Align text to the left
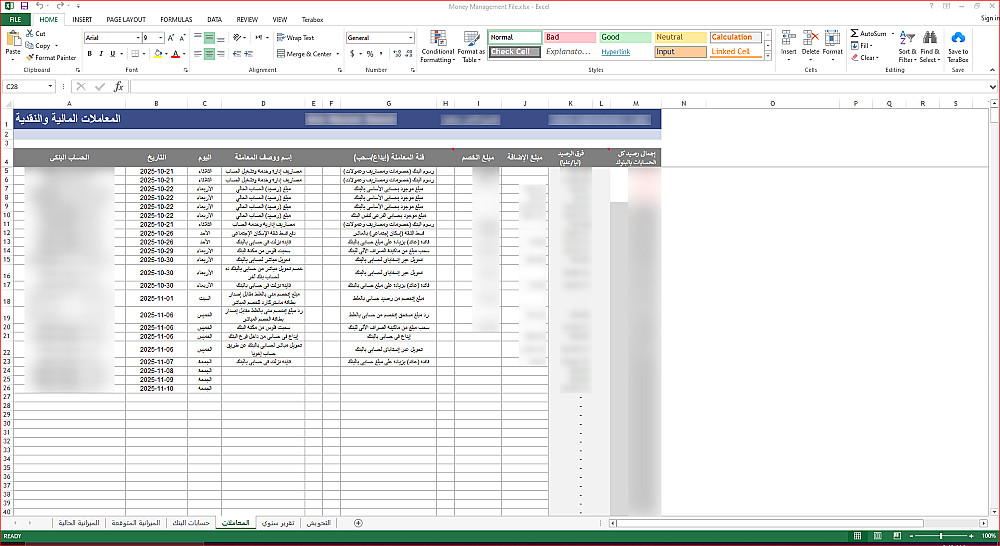 pyautogui.click(x=198, y=54)
